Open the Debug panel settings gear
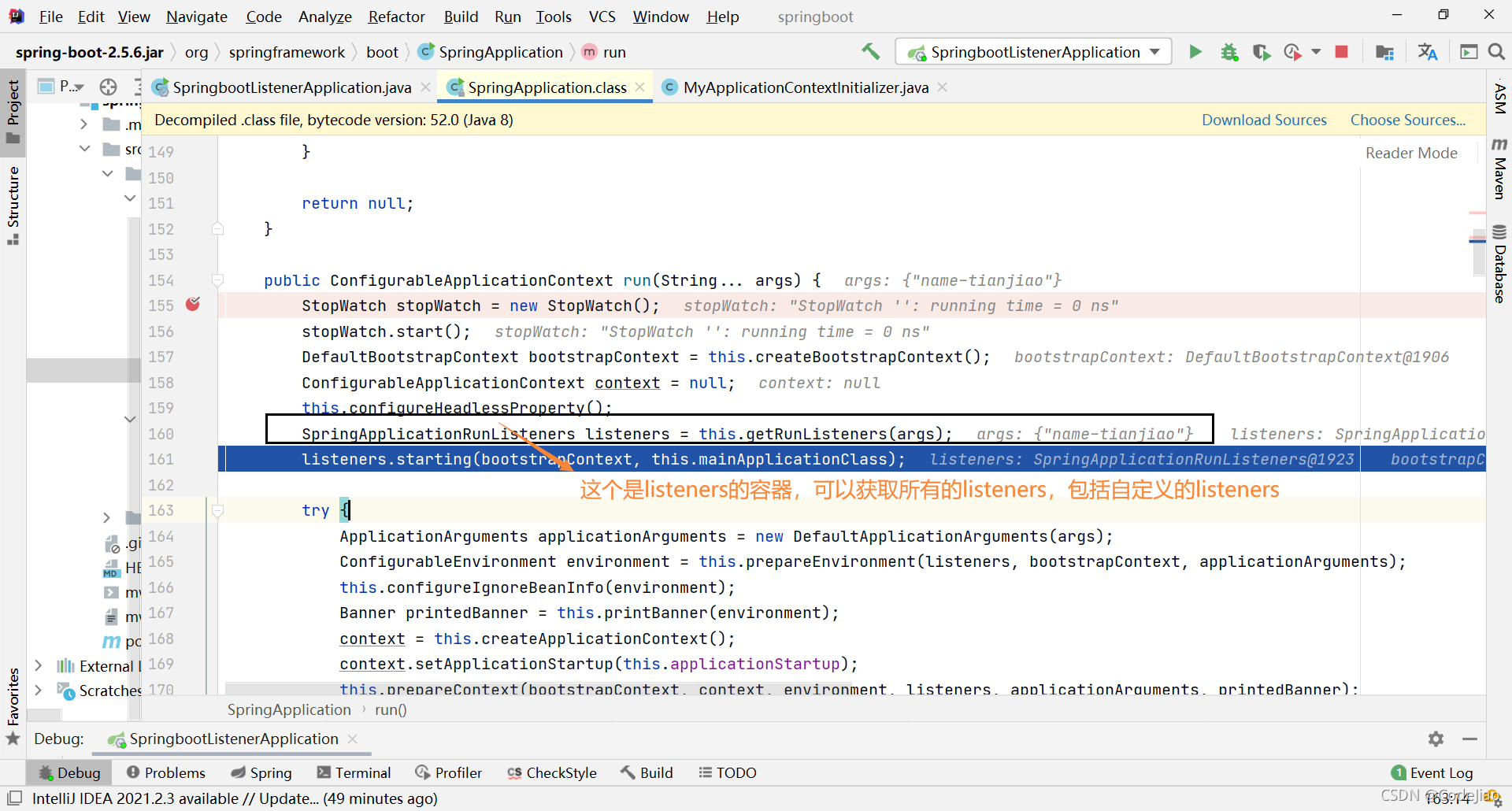 point(1436,739)
